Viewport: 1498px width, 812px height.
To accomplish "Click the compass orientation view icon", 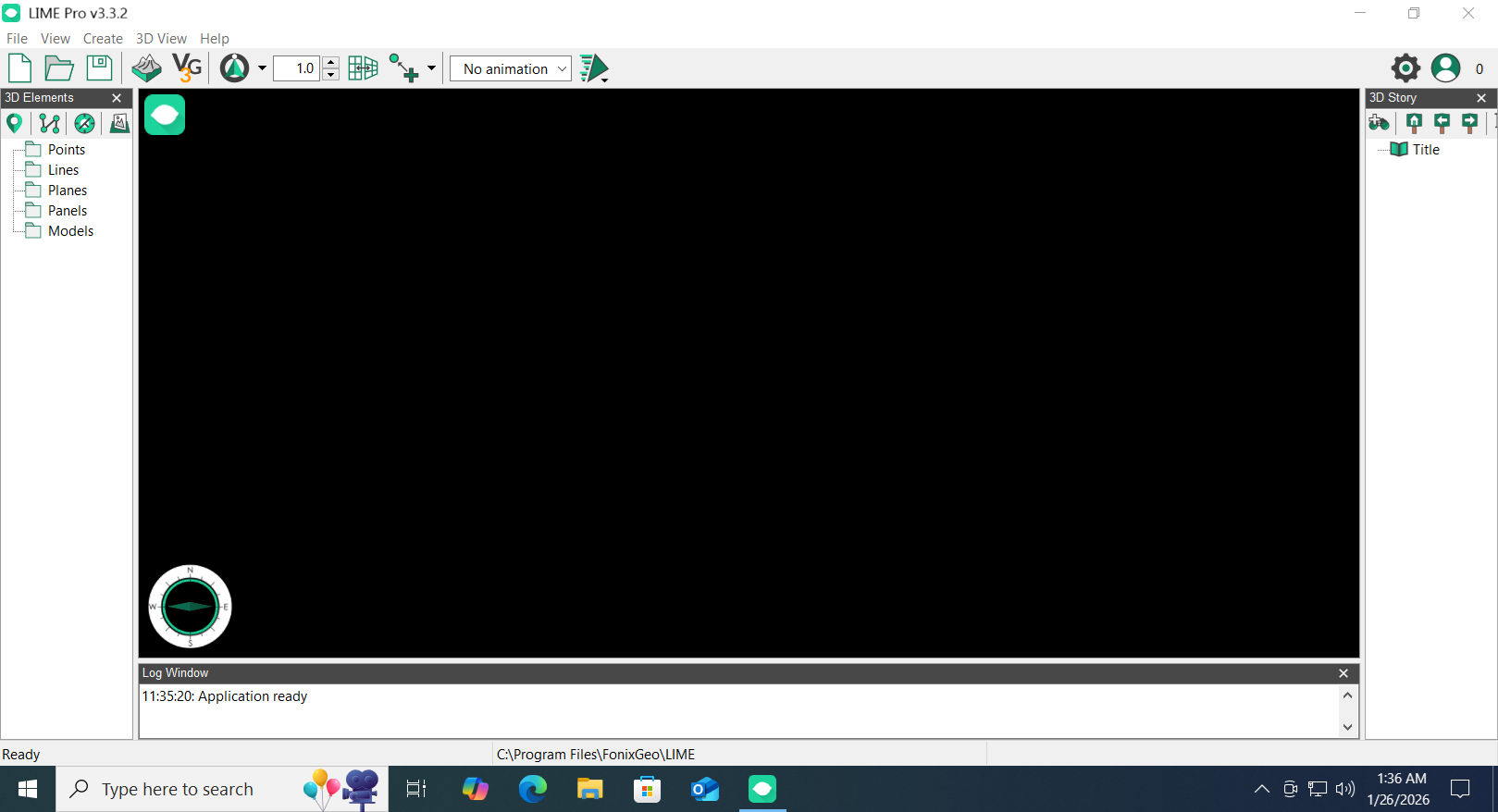I will pos(234,68).
